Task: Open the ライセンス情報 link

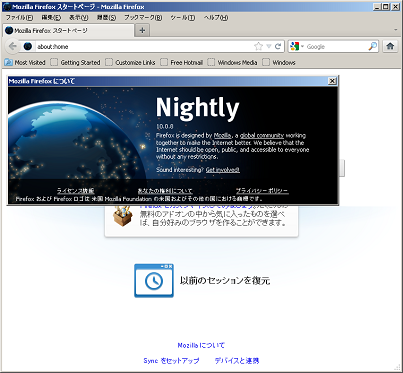Action: coord(75,191)
